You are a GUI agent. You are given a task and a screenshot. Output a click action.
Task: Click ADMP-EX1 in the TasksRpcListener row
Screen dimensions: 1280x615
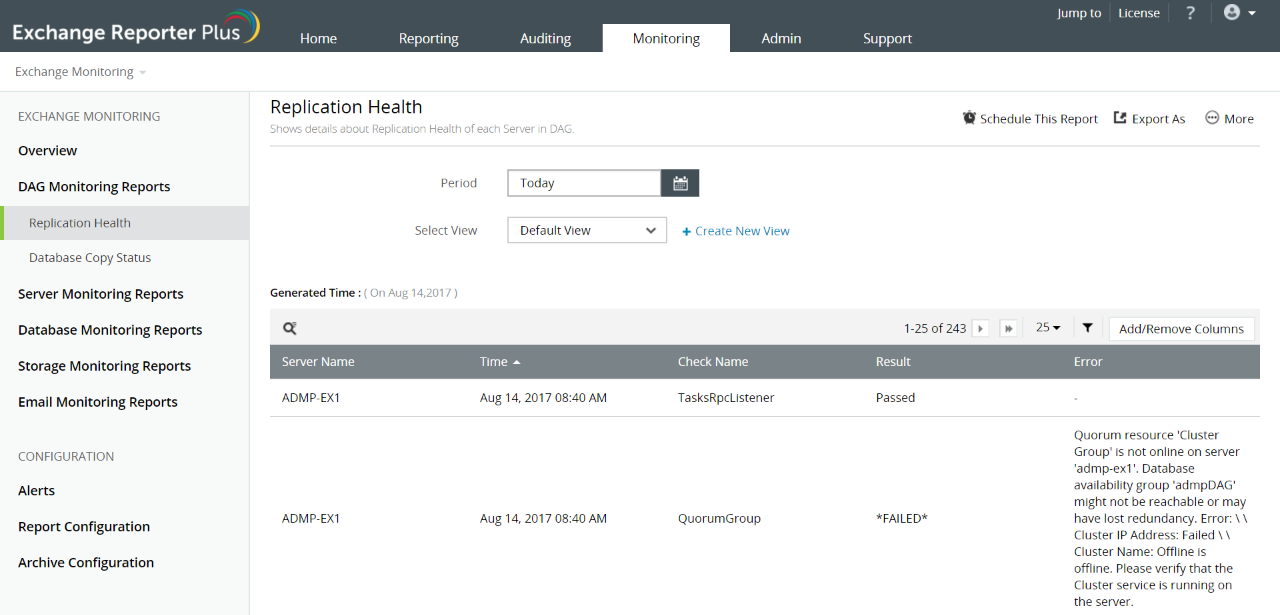click(x=311, y=398)
